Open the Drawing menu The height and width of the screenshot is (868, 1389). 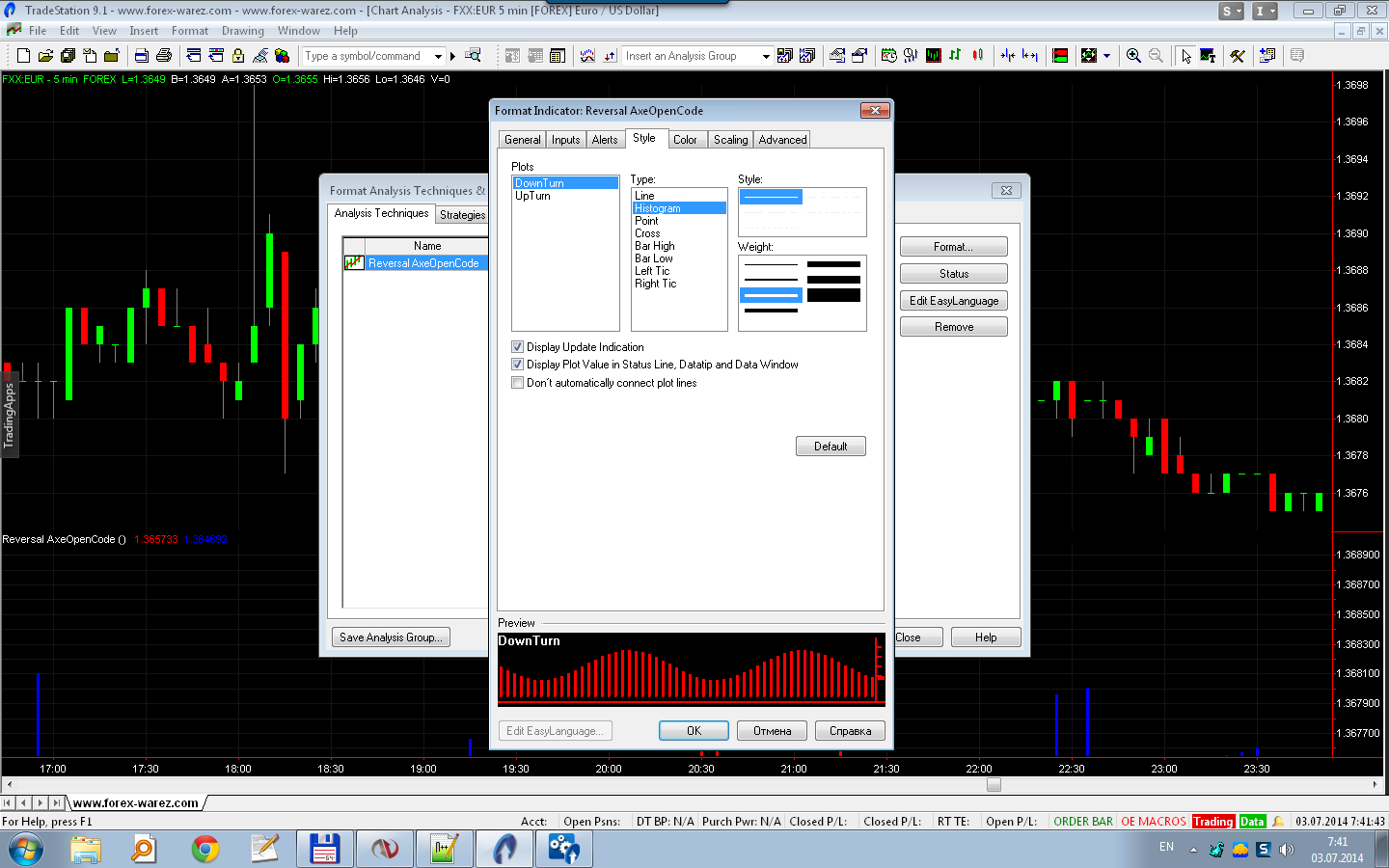[242, 31]
